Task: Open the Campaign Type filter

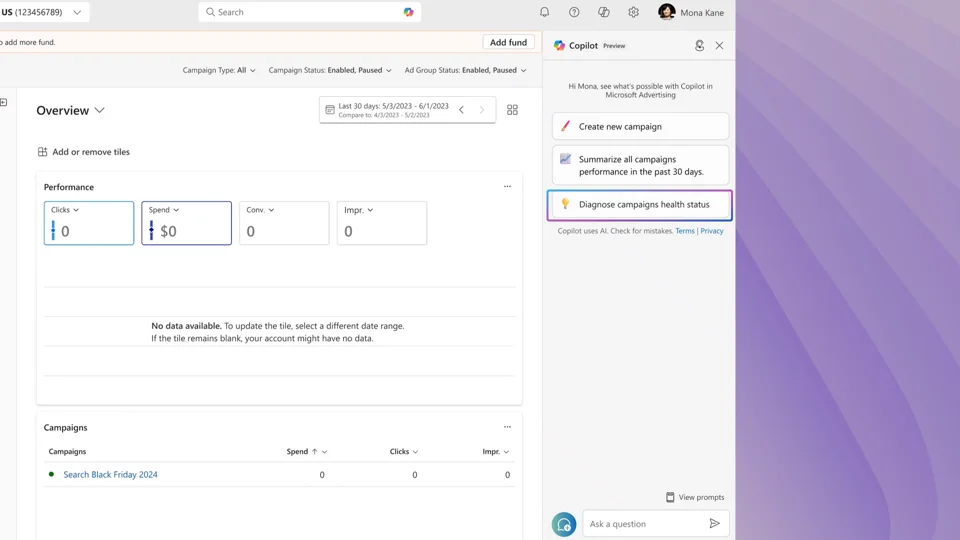Action: (219, 70)
